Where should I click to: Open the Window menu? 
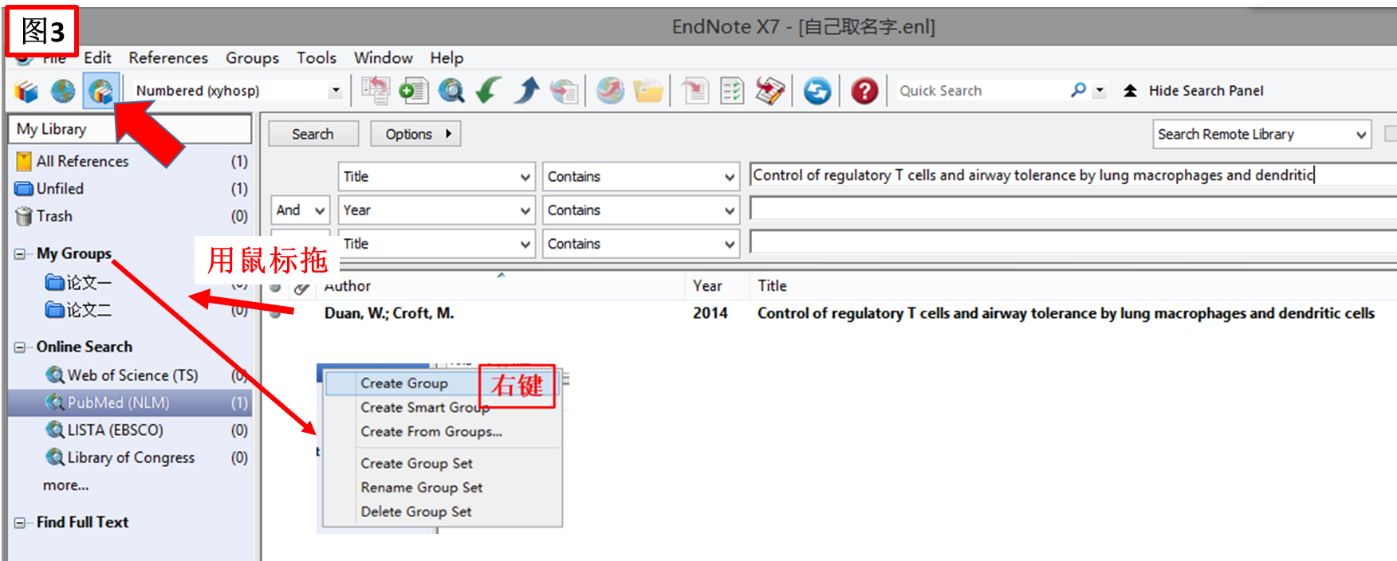point(383,58)
